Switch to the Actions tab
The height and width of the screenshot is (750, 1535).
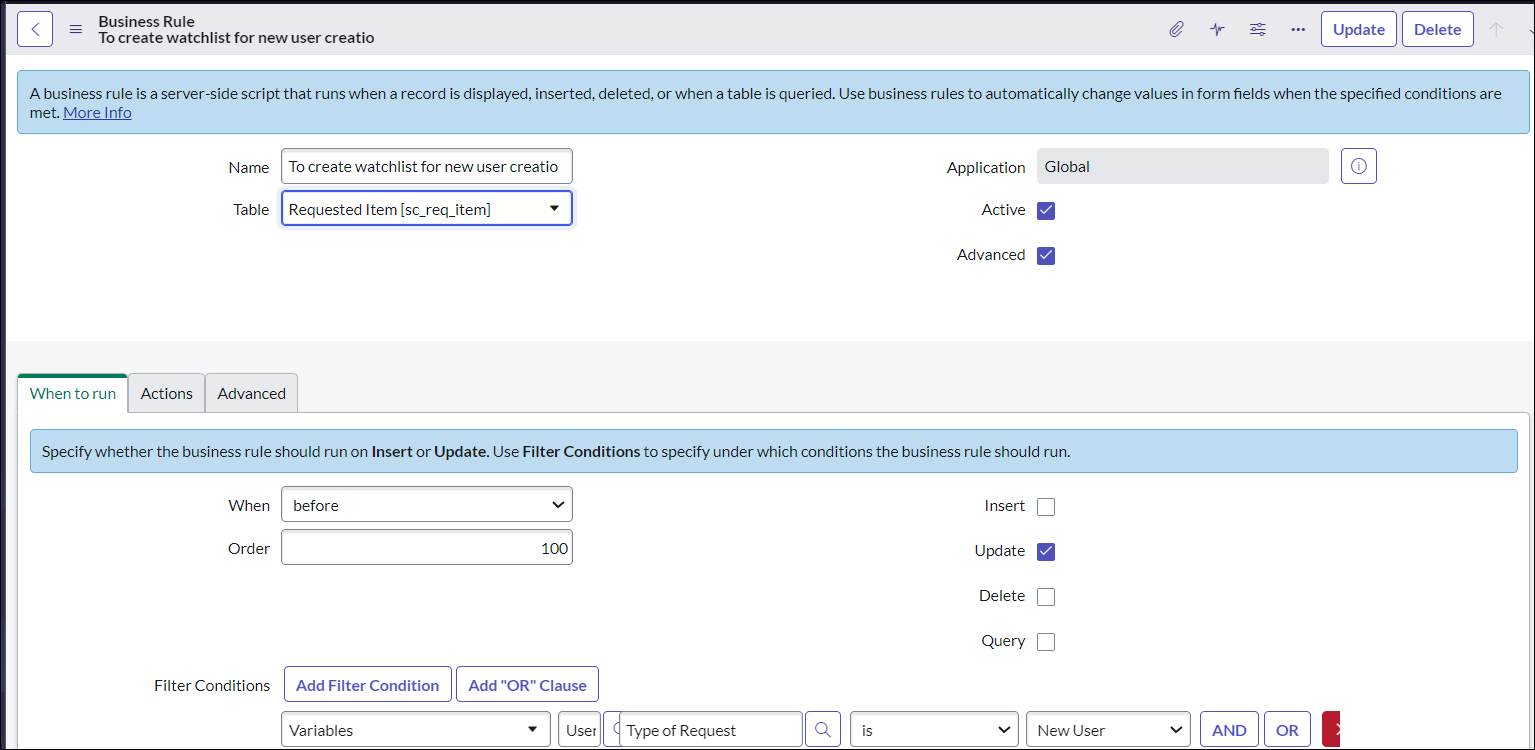166,393
